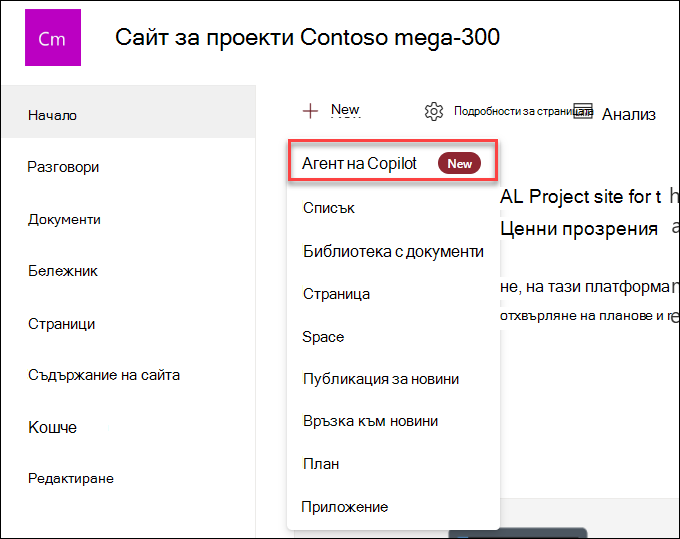Click the site title Сайт за проекти Contoso mega-300

307,37
